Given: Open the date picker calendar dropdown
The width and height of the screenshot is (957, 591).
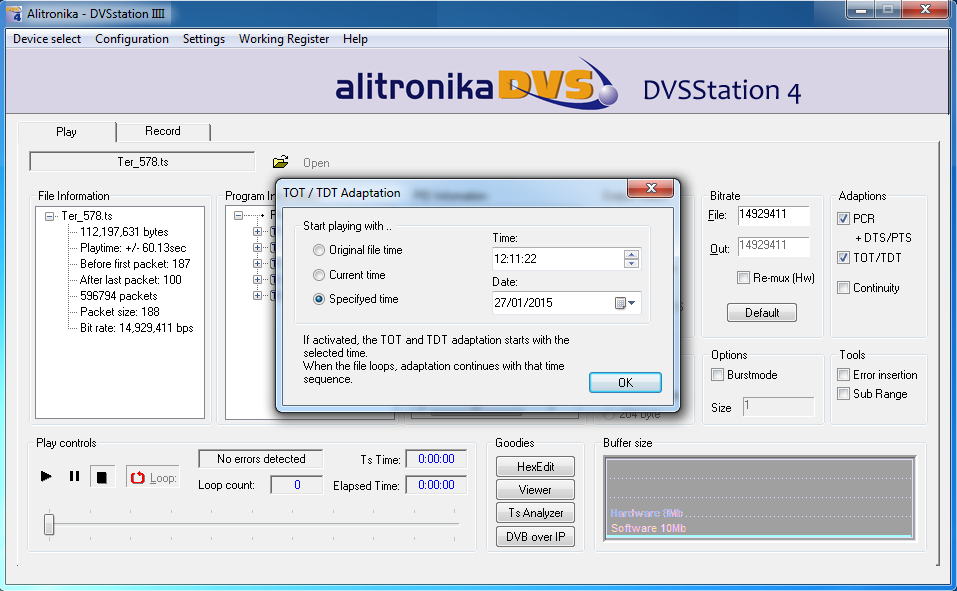Looking at the screenshot, I should [626, 303].
